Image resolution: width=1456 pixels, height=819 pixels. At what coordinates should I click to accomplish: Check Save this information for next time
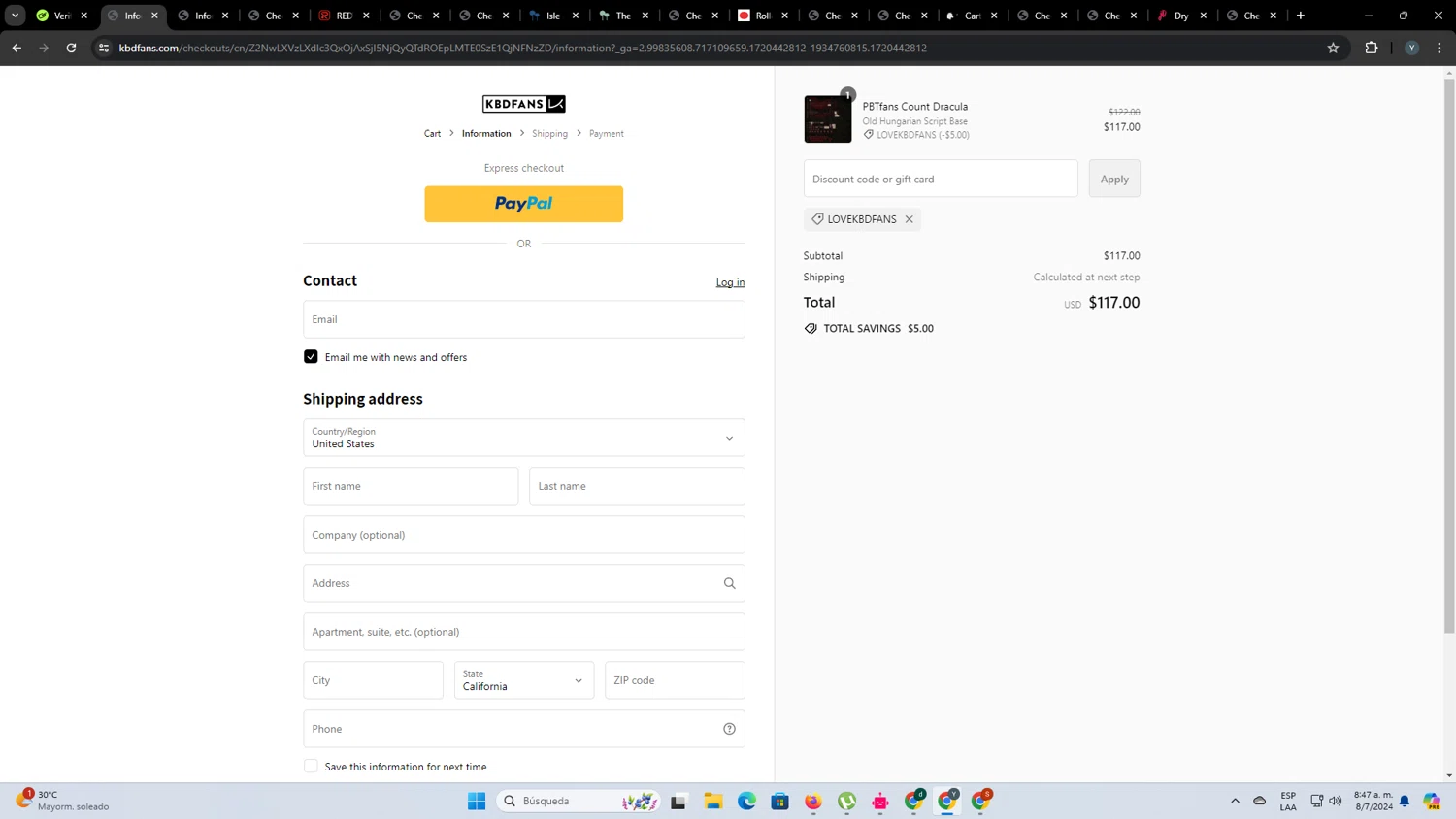point(311,767)
